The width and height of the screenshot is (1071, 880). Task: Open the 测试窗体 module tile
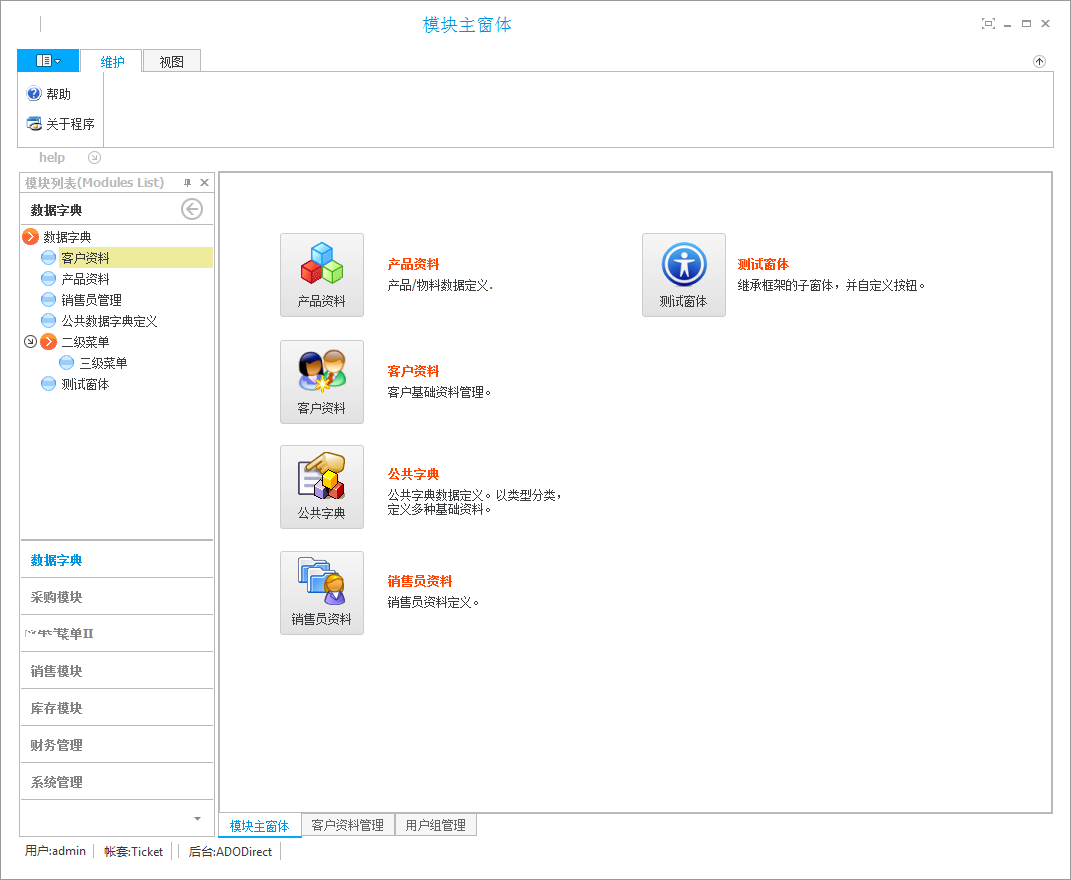[684, 275]
